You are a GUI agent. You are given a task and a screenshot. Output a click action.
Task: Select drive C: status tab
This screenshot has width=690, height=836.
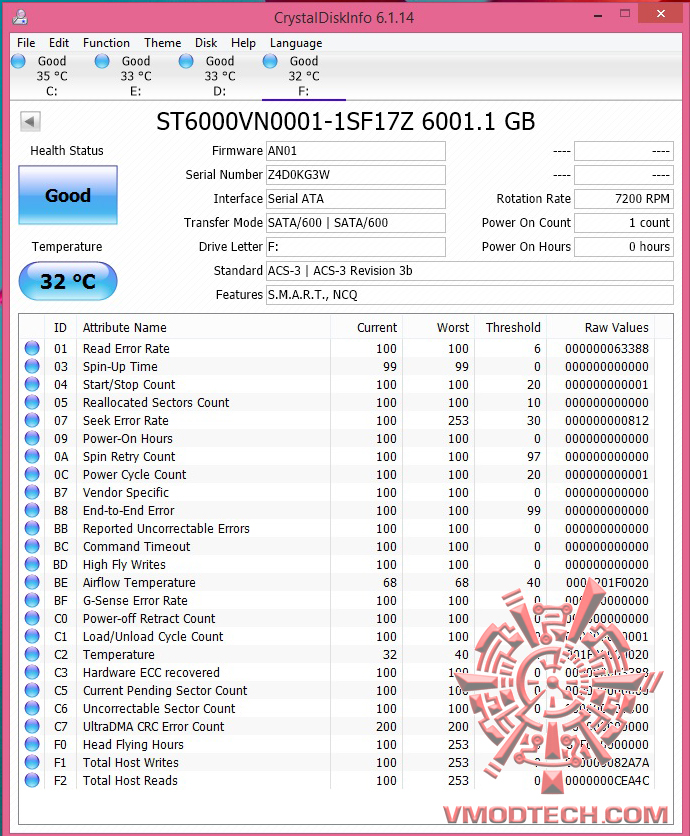pos(52,76)
